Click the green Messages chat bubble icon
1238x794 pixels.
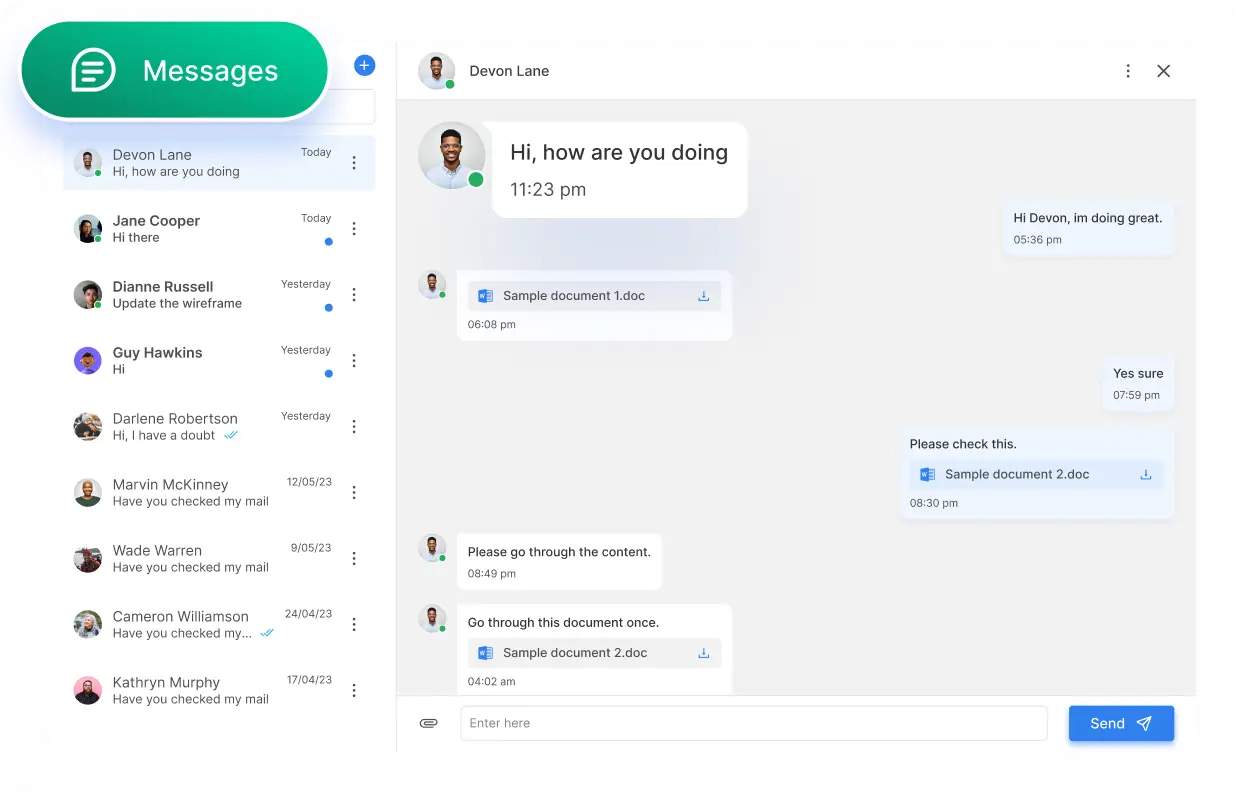pyautogui.click(x=93, y=71)
